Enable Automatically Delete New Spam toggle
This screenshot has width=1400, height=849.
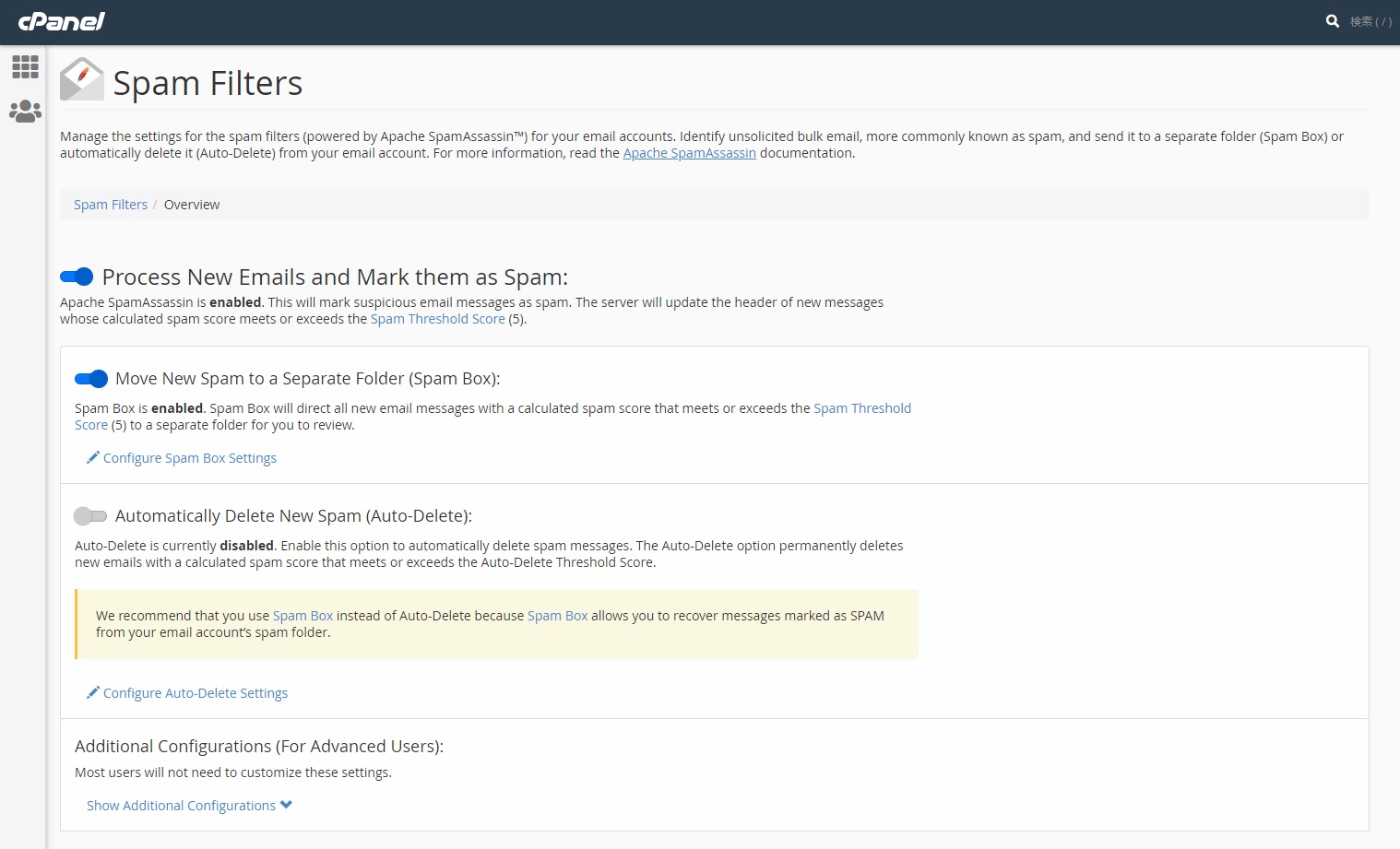tap(91, 516)
